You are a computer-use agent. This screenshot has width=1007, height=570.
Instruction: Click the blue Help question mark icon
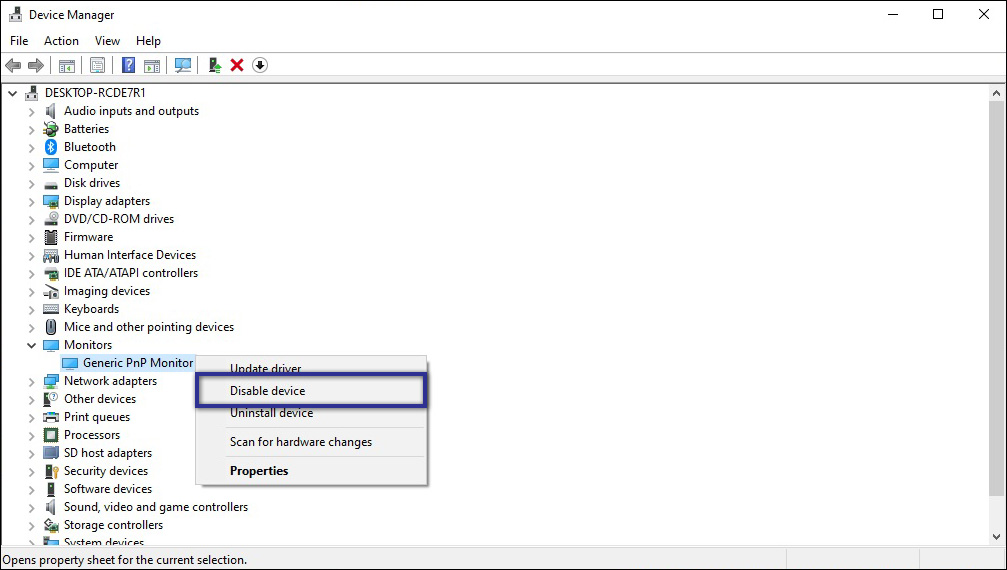(x=128, y=65)
